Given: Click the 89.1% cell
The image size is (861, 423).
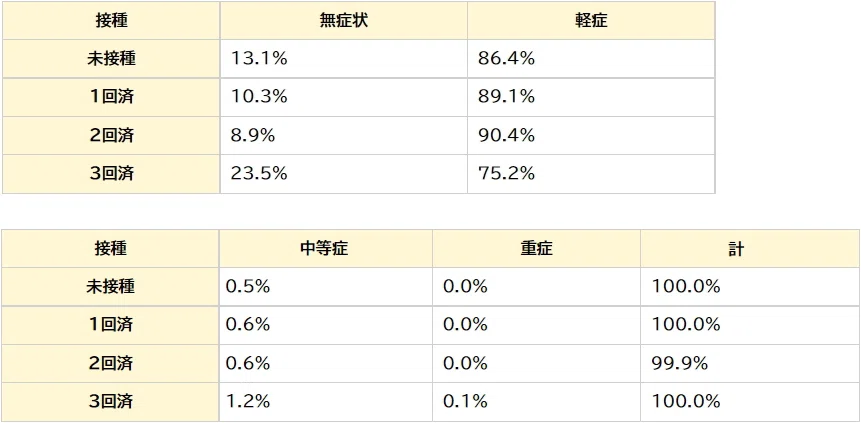Looking at the screenshot, I should [x=591, y=97].
